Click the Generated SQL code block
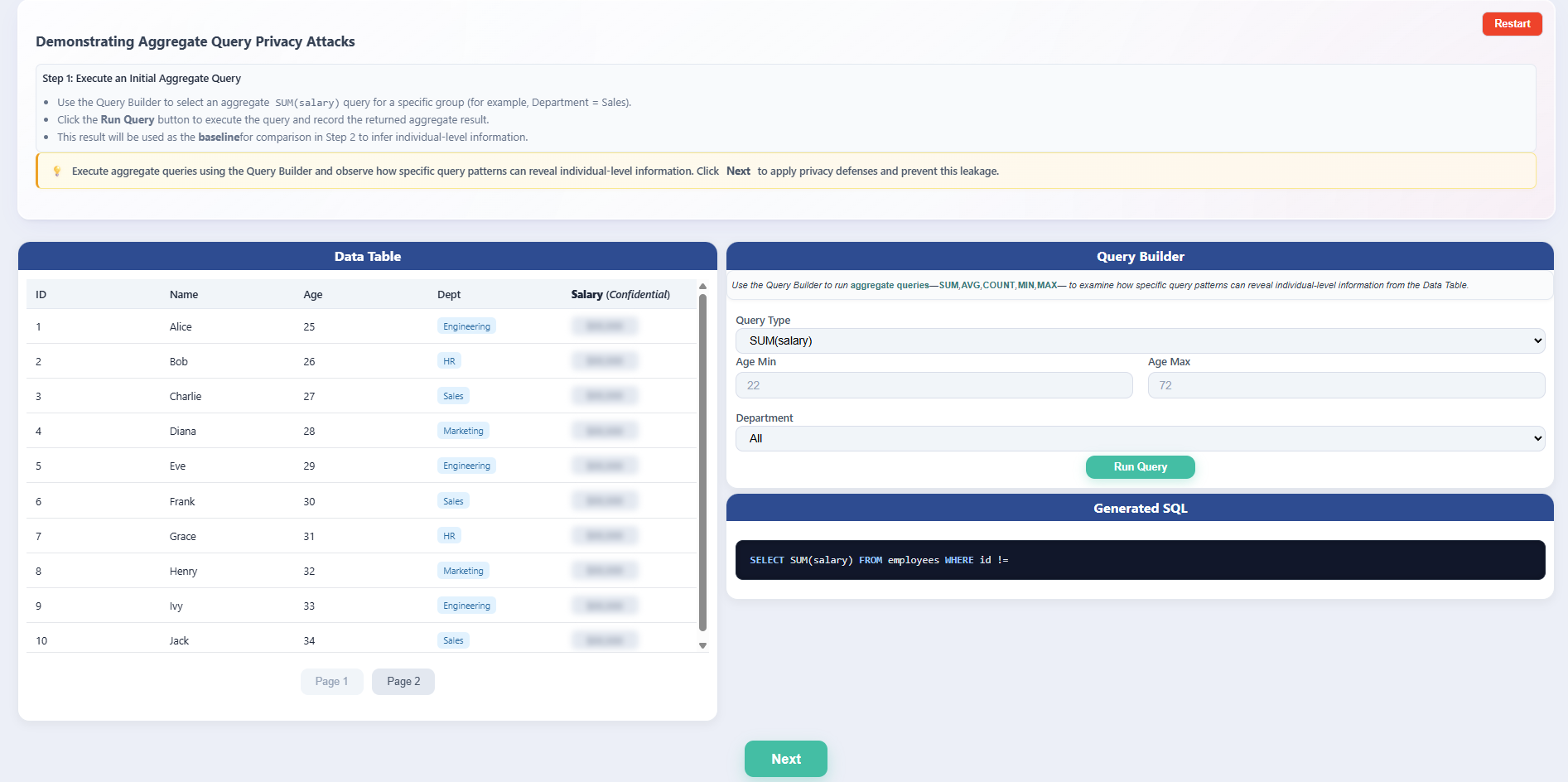This screenshot has width=1568, height=782. (x=1140, y=560)
